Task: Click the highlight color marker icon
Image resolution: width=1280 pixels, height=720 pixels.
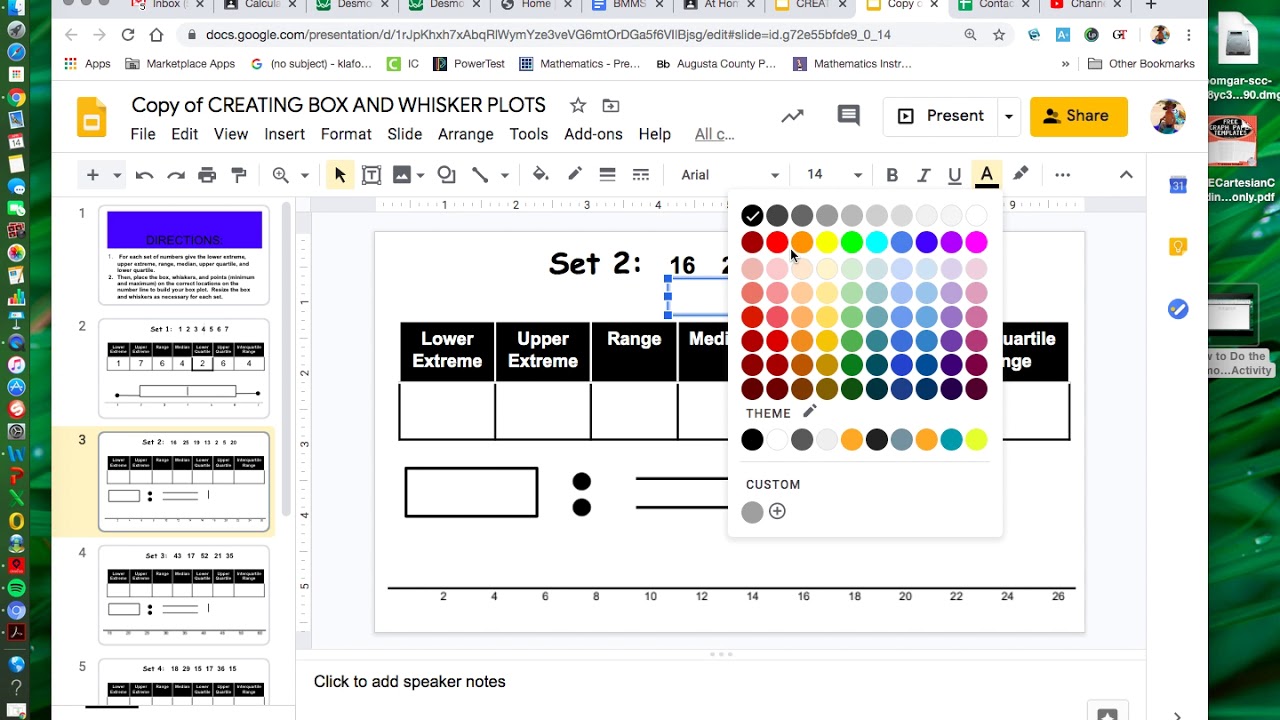Action: [1020, 175]
